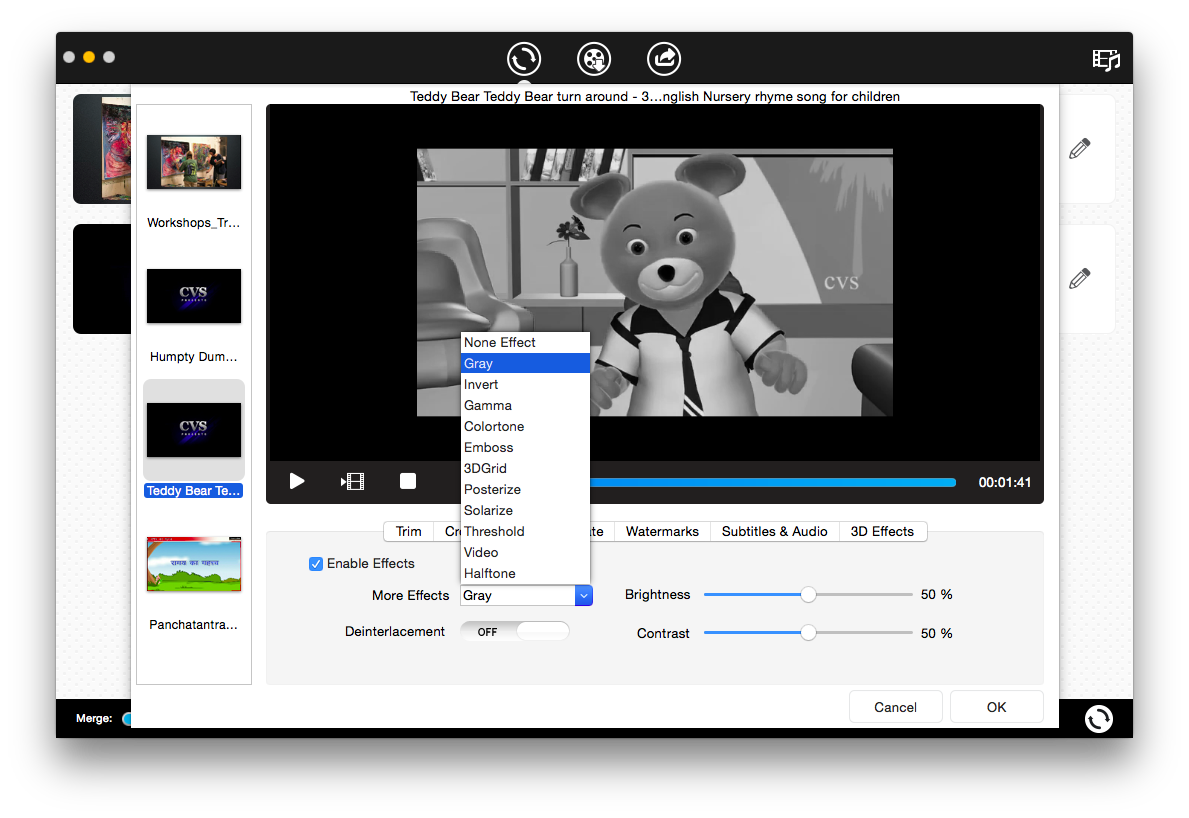Click the Workshops_Tr... file label
Screen dimensions: 1189x818
pos(193,223)
